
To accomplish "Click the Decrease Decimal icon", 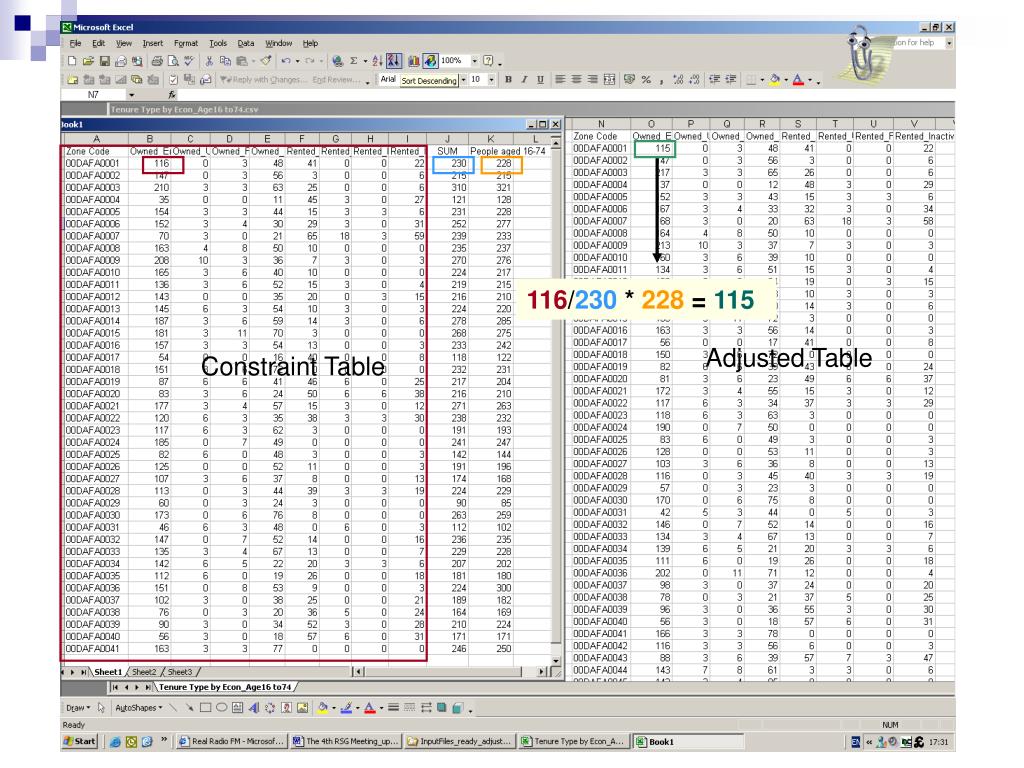I will tap(694, 80).
